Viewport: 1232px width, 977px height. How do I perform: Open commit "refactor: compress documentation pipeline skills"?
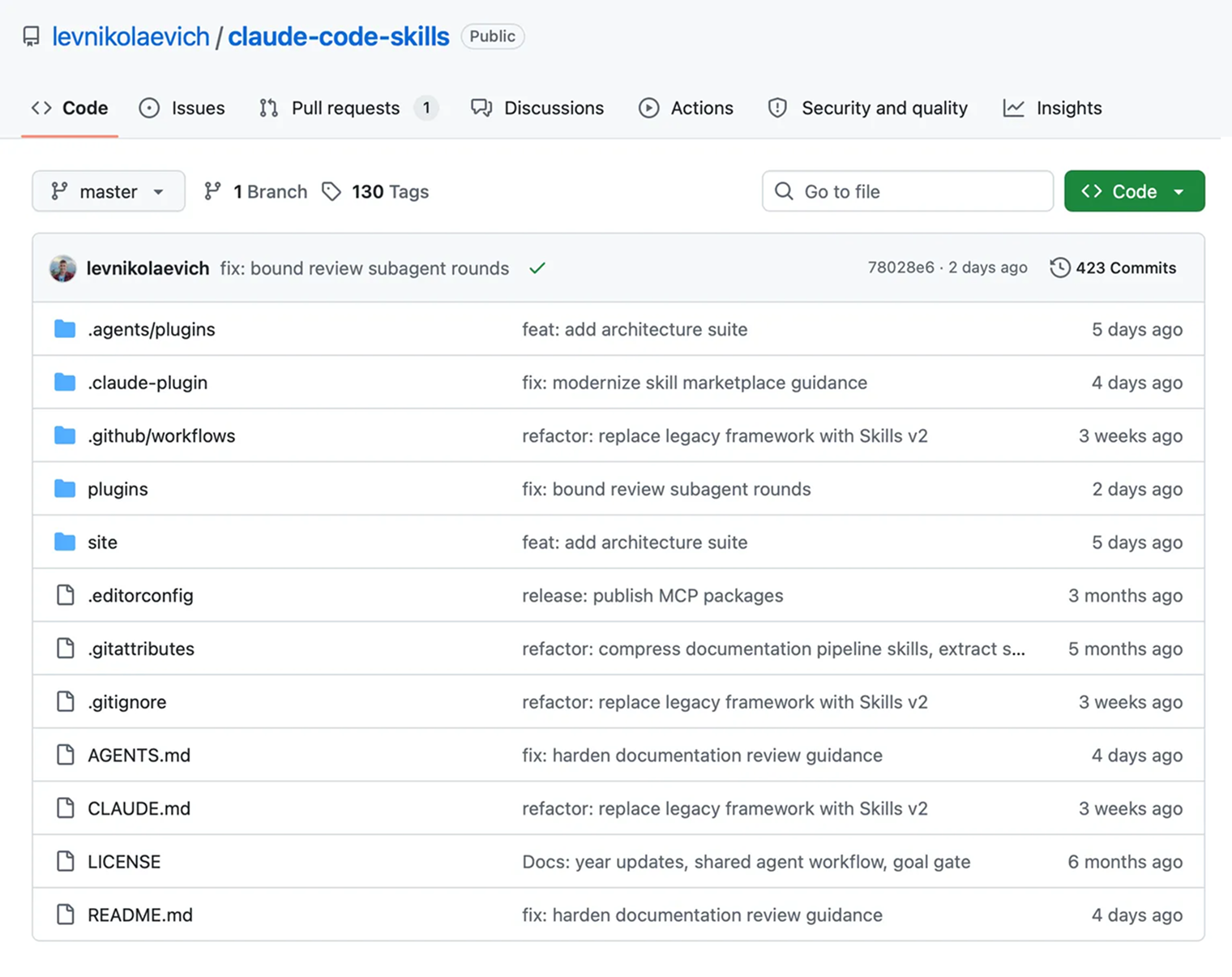(773, 649)
